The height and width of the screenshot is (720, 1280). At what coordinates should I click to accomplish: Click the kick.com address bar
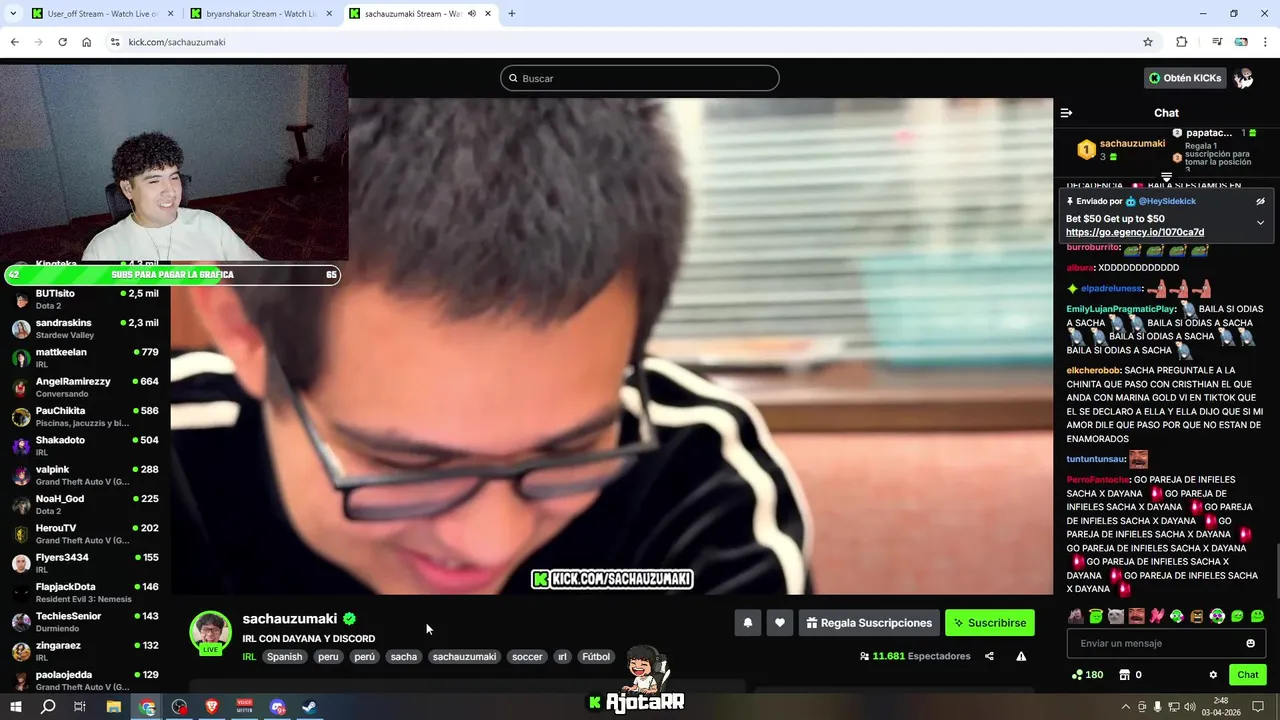click(x=630, y=42)
